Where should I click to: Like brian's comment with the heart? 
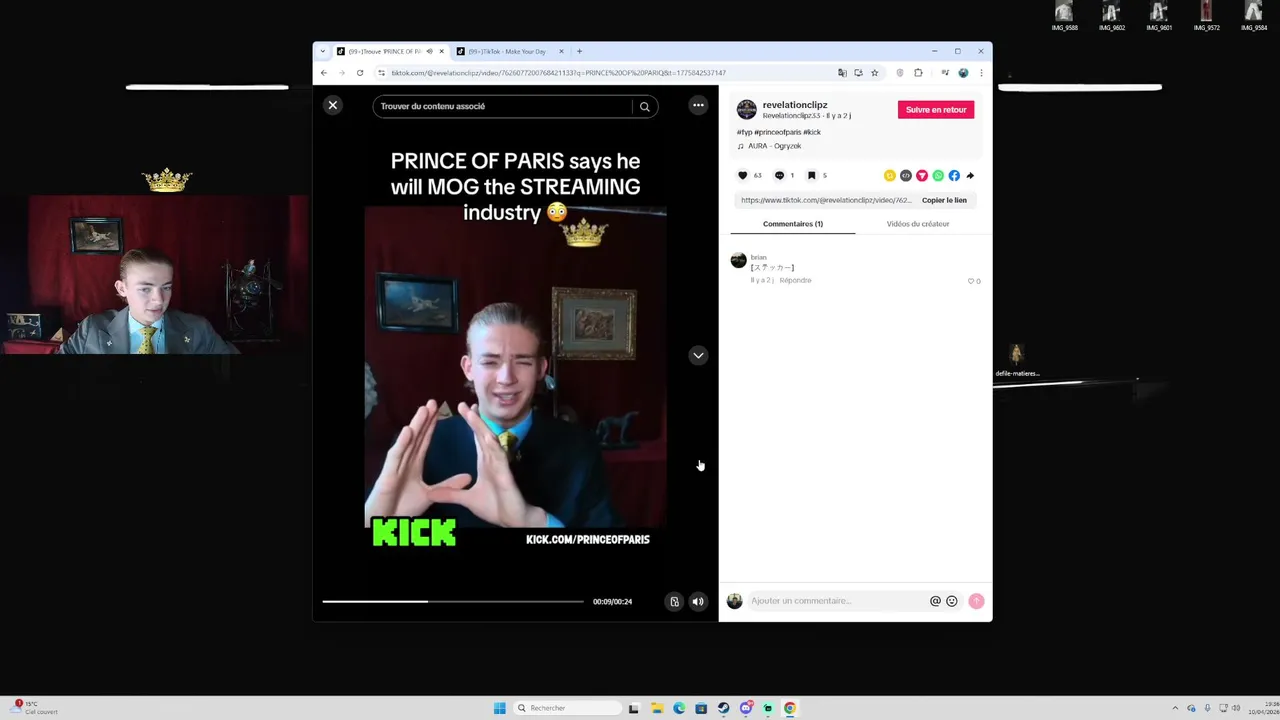click(x=971, y=281)
